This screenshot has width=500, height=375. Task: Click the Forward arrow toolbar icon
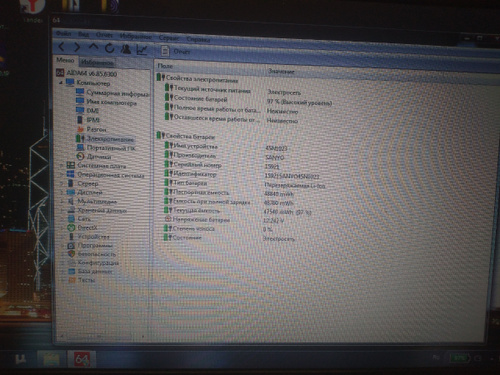(77, 47)
